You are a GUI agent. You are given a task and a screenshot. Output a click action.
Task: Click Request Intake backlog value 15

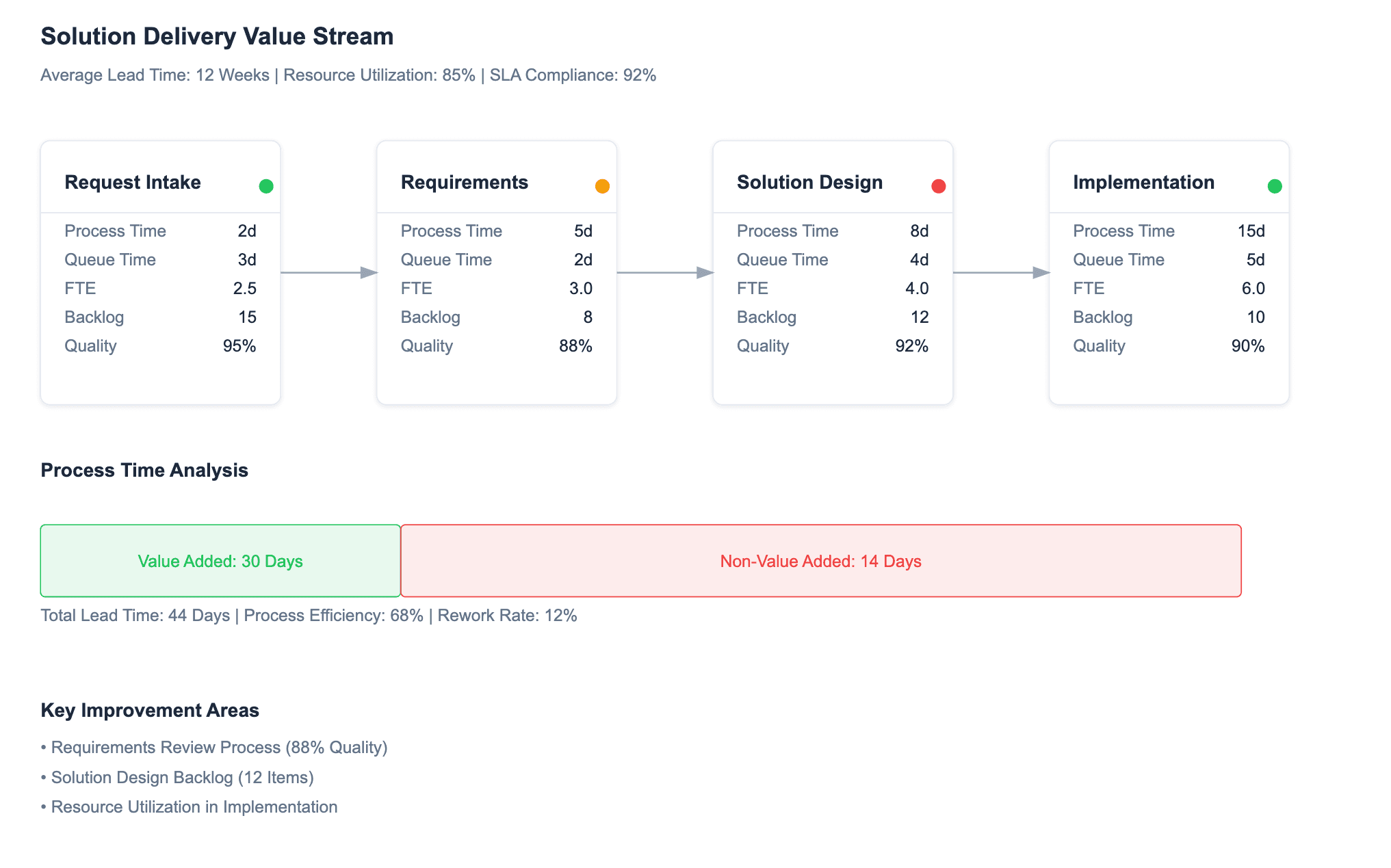(x=247, y=317)
